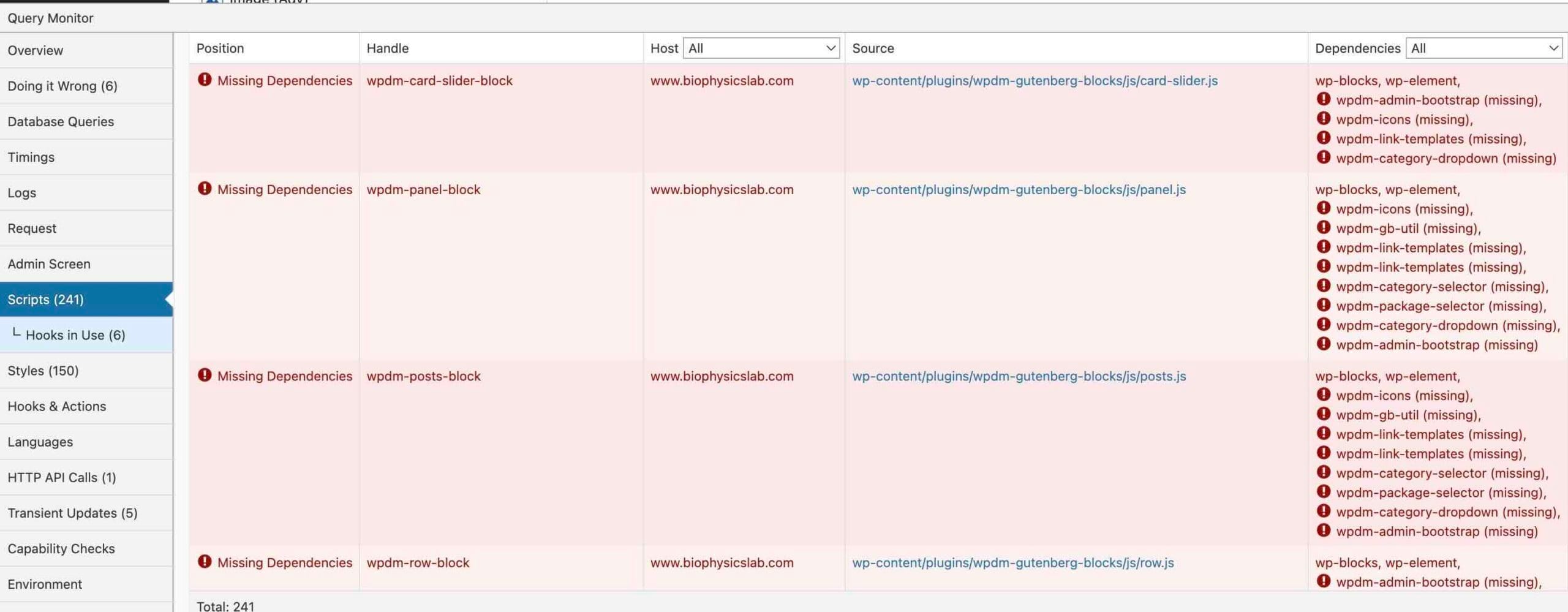The width and height of the screenshot is (1568, 612).
Task: Click the warning icon next to wpdm-gb-util (missing)
Action: (1324, 228)
